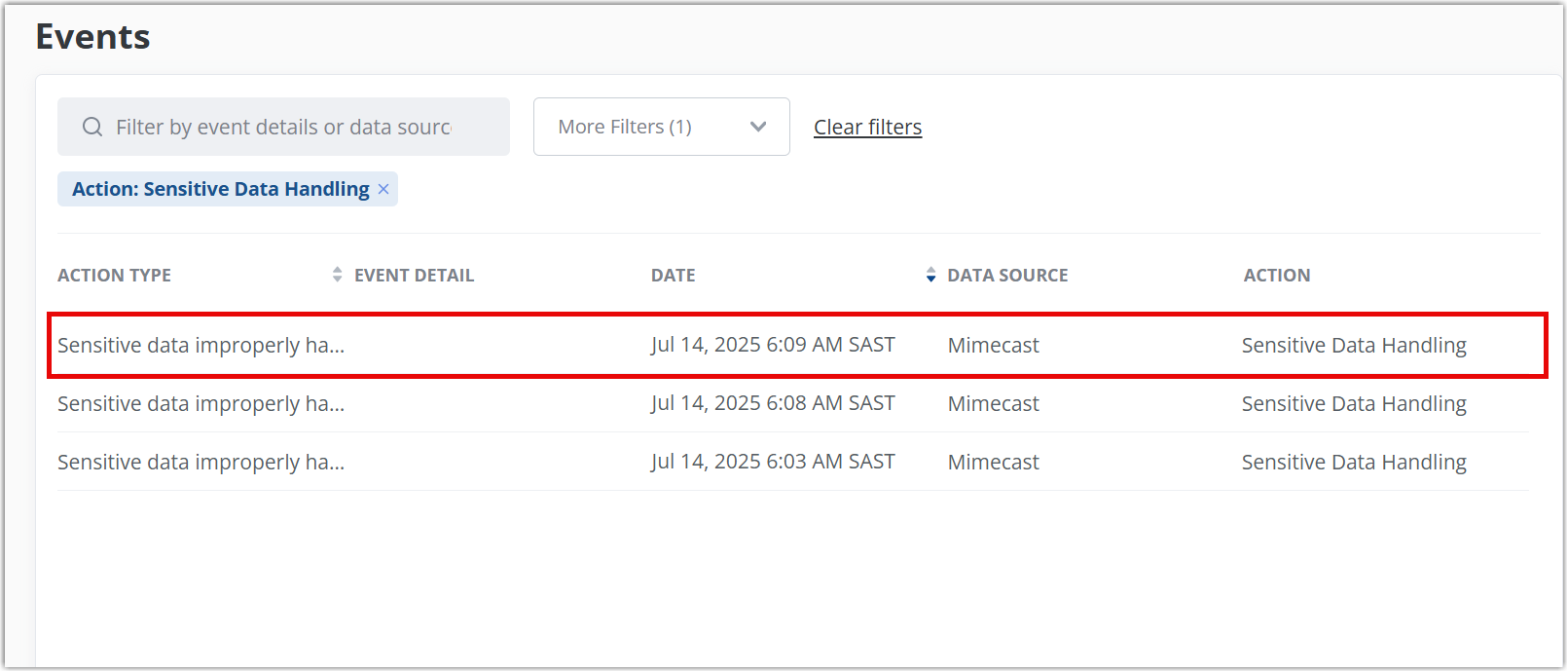This screenshot has height=672, width=1568.
Task: Select the event dated 6:03 AM SAST
Action: point(773,462)
